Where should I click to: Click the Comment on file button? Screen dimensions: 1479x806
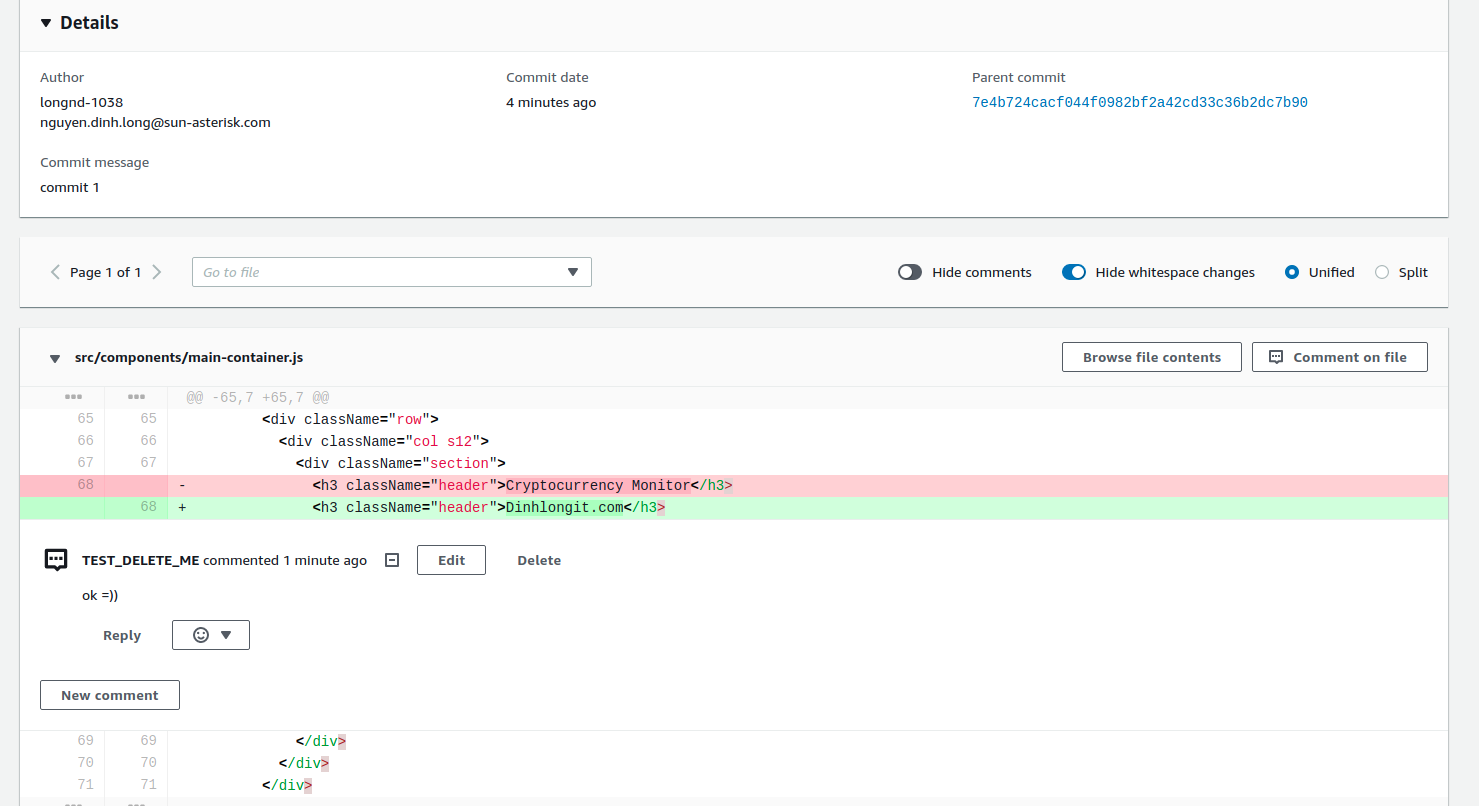(1339, 357)
